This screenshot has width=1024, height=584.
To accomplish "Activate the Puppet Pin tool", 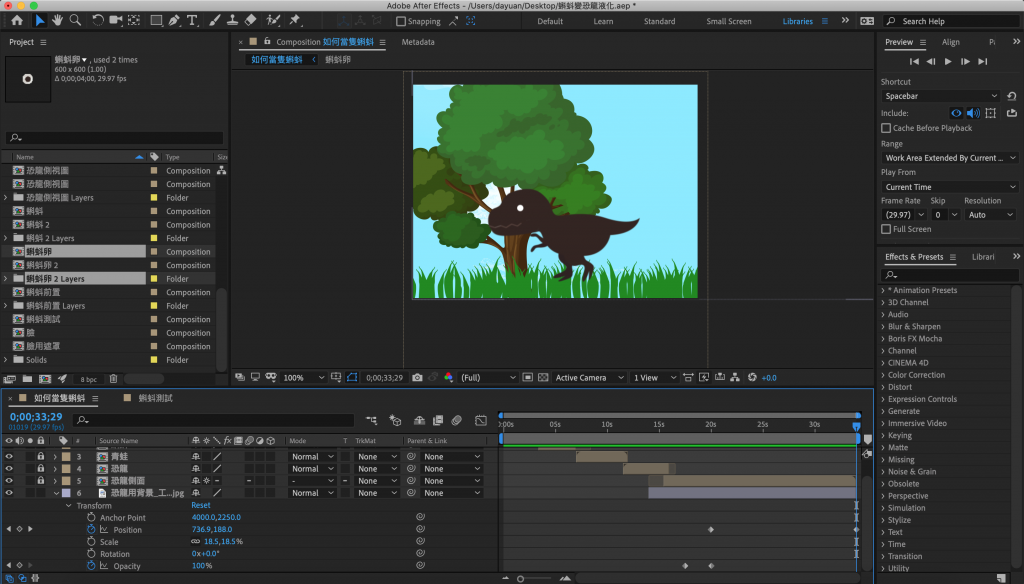I will 295,20.
